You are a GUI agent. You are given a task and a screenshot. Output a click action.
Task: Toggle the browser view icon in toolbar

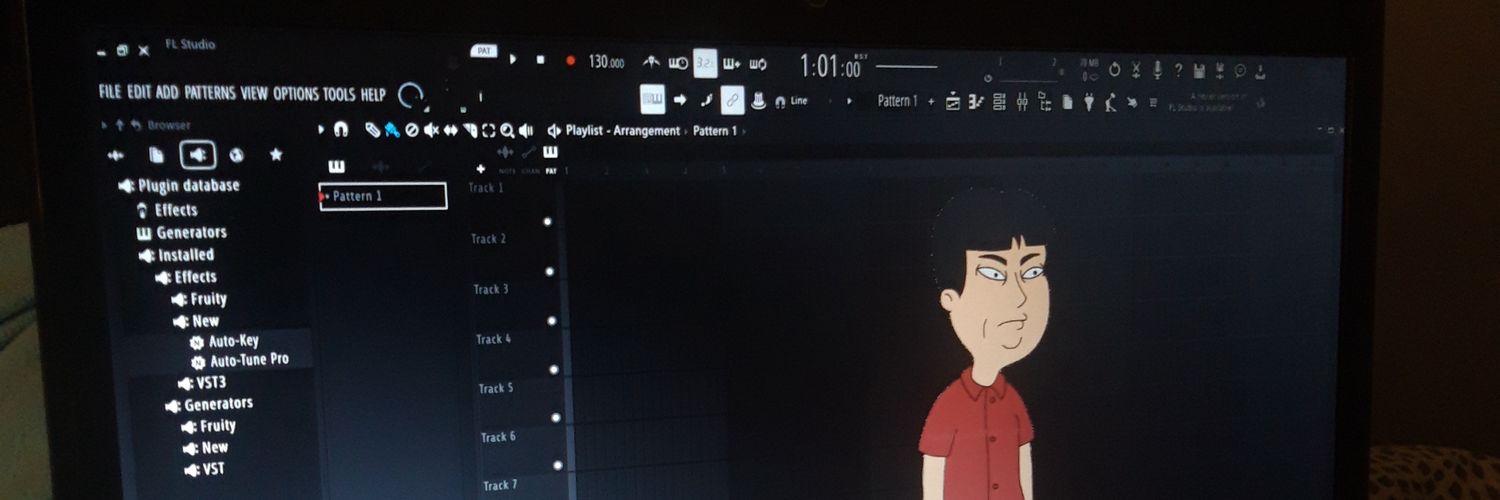[1045, 101]
